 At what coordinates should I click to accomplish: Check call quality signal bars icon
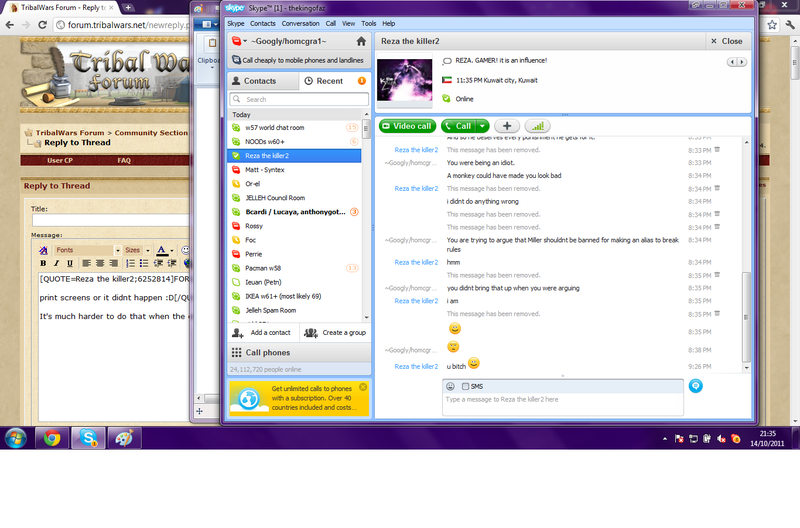(537, 126)
